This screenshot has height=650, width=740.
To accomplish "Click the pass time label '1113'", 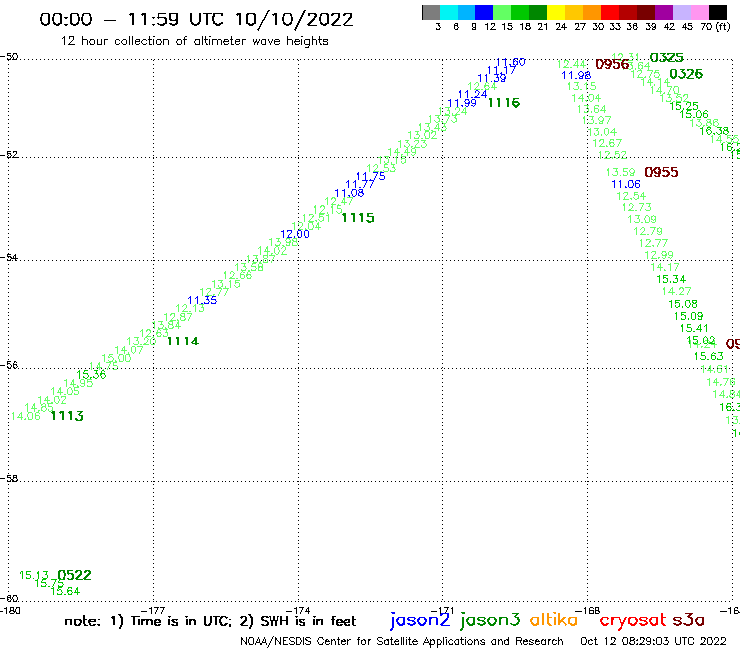I will click(67, 416).
